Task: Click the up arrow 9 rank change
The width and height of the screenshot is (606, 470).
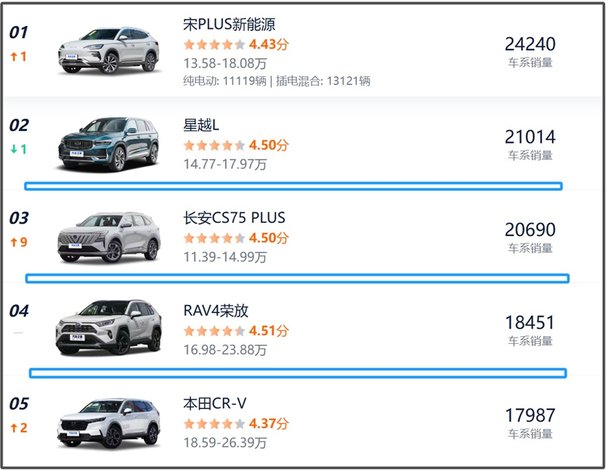Action: coord(19,242)
